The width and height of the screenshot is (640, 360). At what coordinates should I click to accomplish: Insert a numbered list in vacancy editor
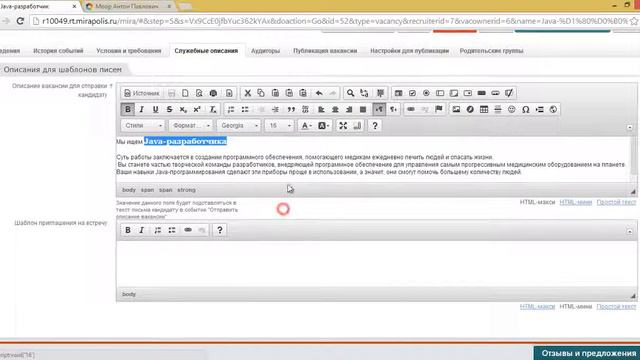(x=231, y=109)
